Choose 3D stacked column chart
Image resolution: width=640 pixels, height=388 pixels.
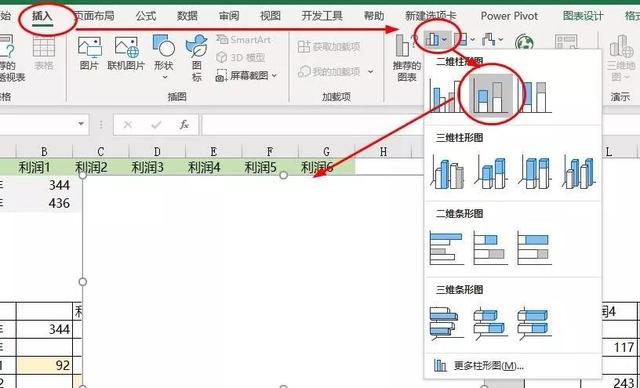click(491, 173)
